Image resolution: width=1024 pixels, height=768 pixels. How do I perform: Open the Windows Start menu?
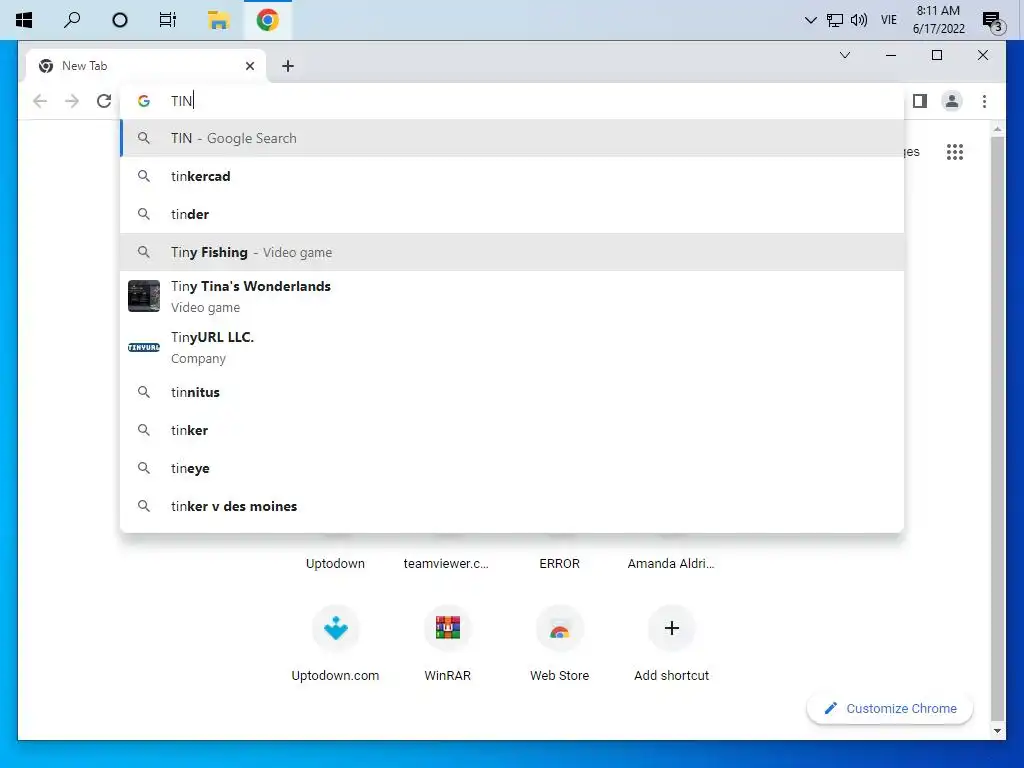pos(24,20)
